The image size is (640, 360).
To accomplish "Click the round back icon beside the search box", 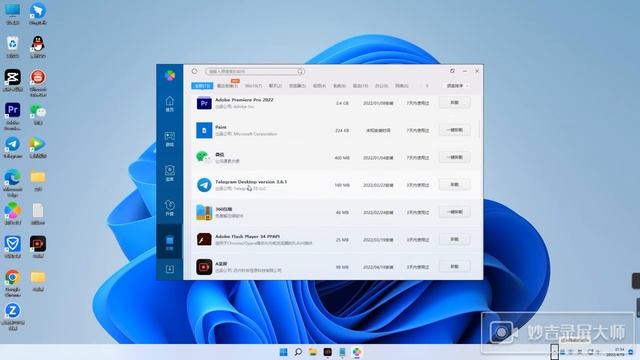I will [x=195, y=71].
